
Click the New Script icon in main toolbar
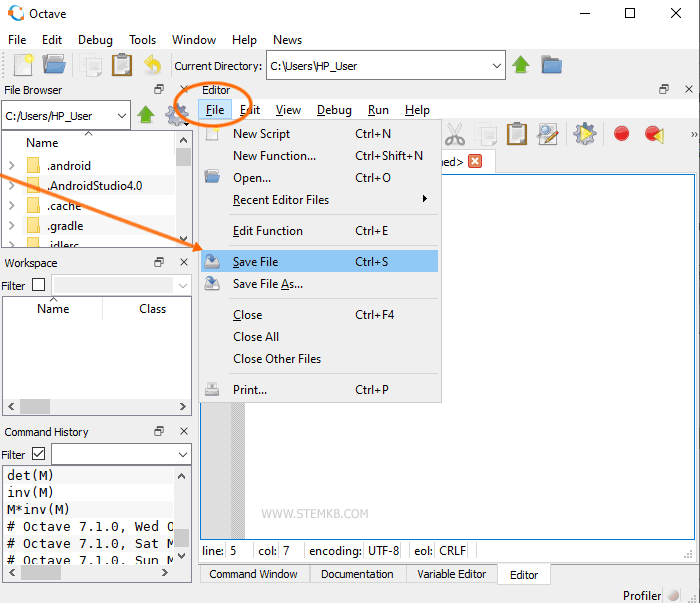click(x=23, y=66)
